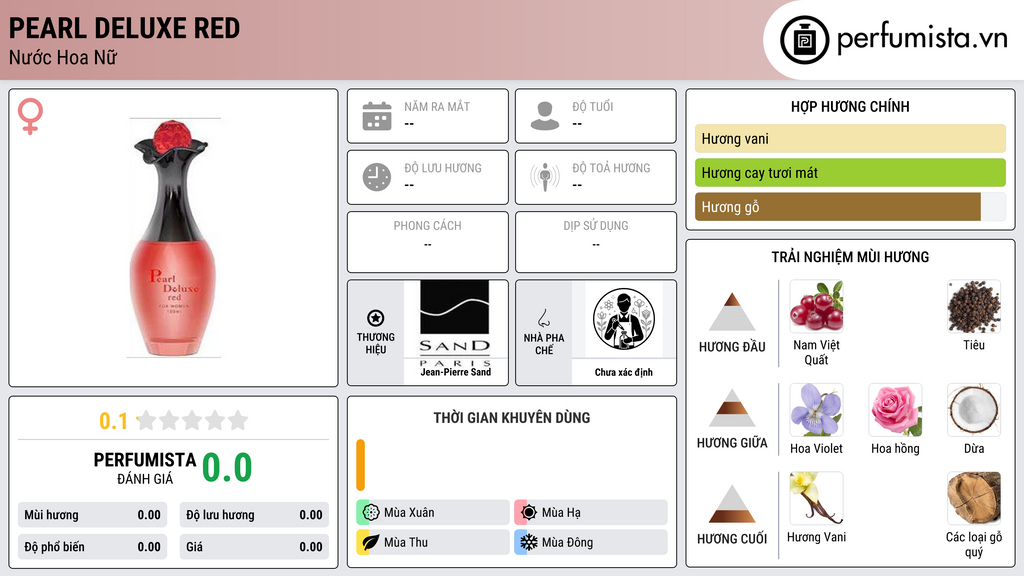1024x576 pixels.
Task: Click the THỜI GIAN KHUYÊN DÙNG heading
Action: tap(512, 417)
